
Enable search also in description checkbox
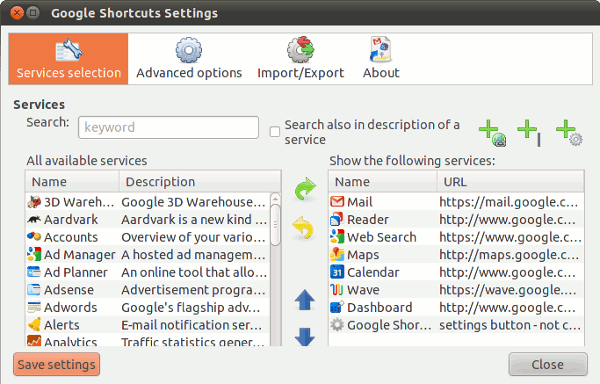point(275,132)
